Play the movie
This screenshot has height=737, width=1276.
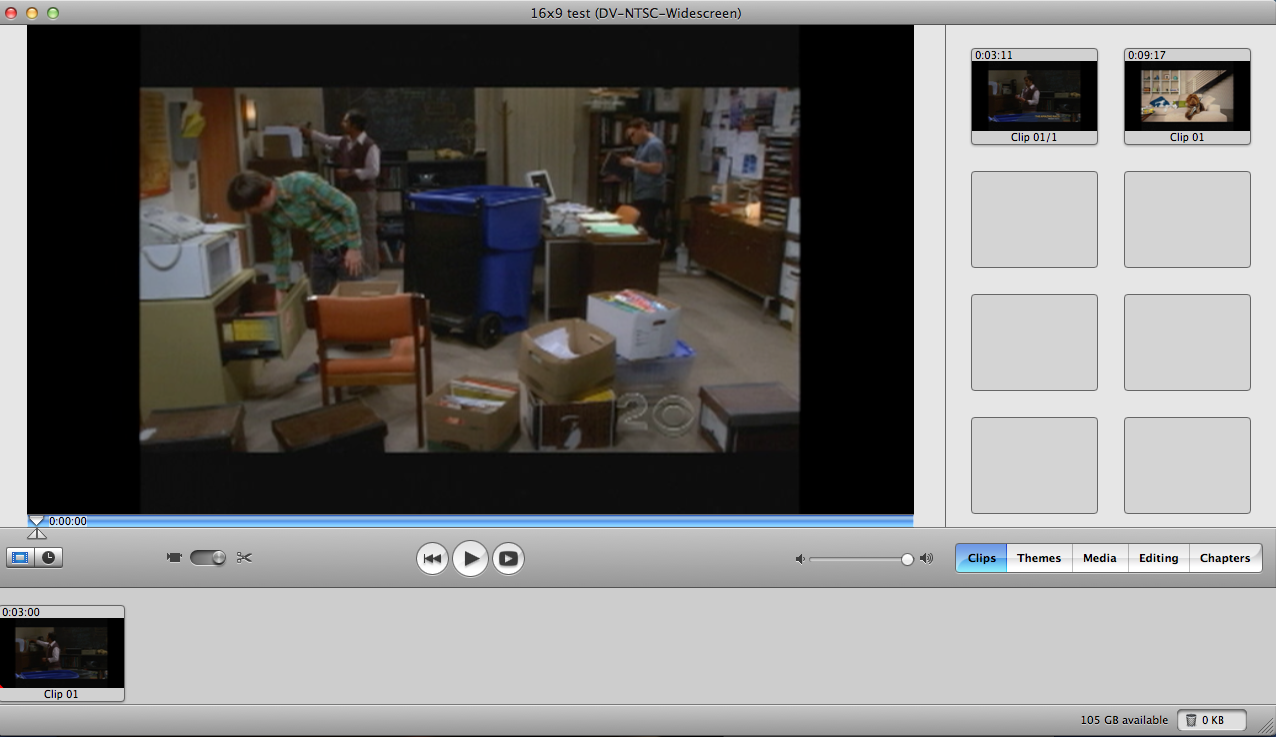(x=470, y=558)
